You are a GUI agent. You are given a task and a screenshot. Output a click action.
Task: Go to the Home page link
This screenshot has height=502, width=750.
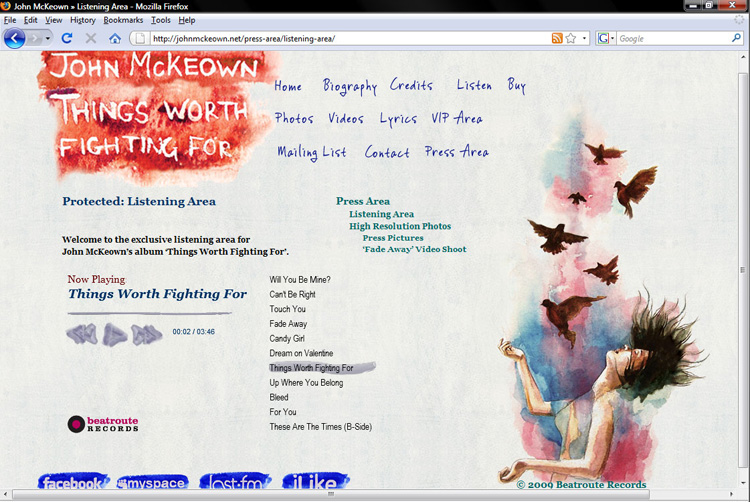288,86
